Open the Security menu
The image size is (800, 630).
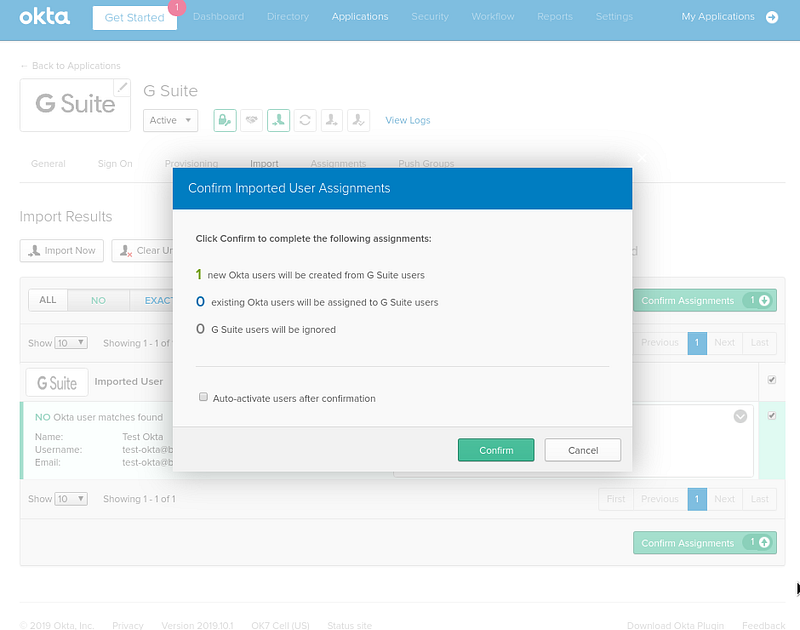coord(430,16)
